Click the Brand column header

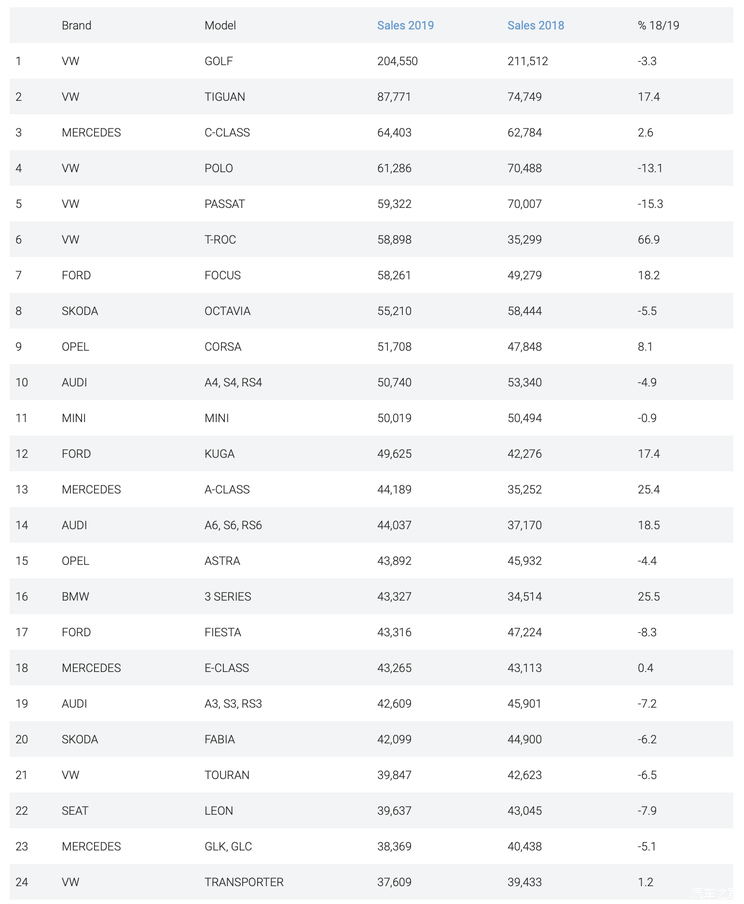(76, 25)
